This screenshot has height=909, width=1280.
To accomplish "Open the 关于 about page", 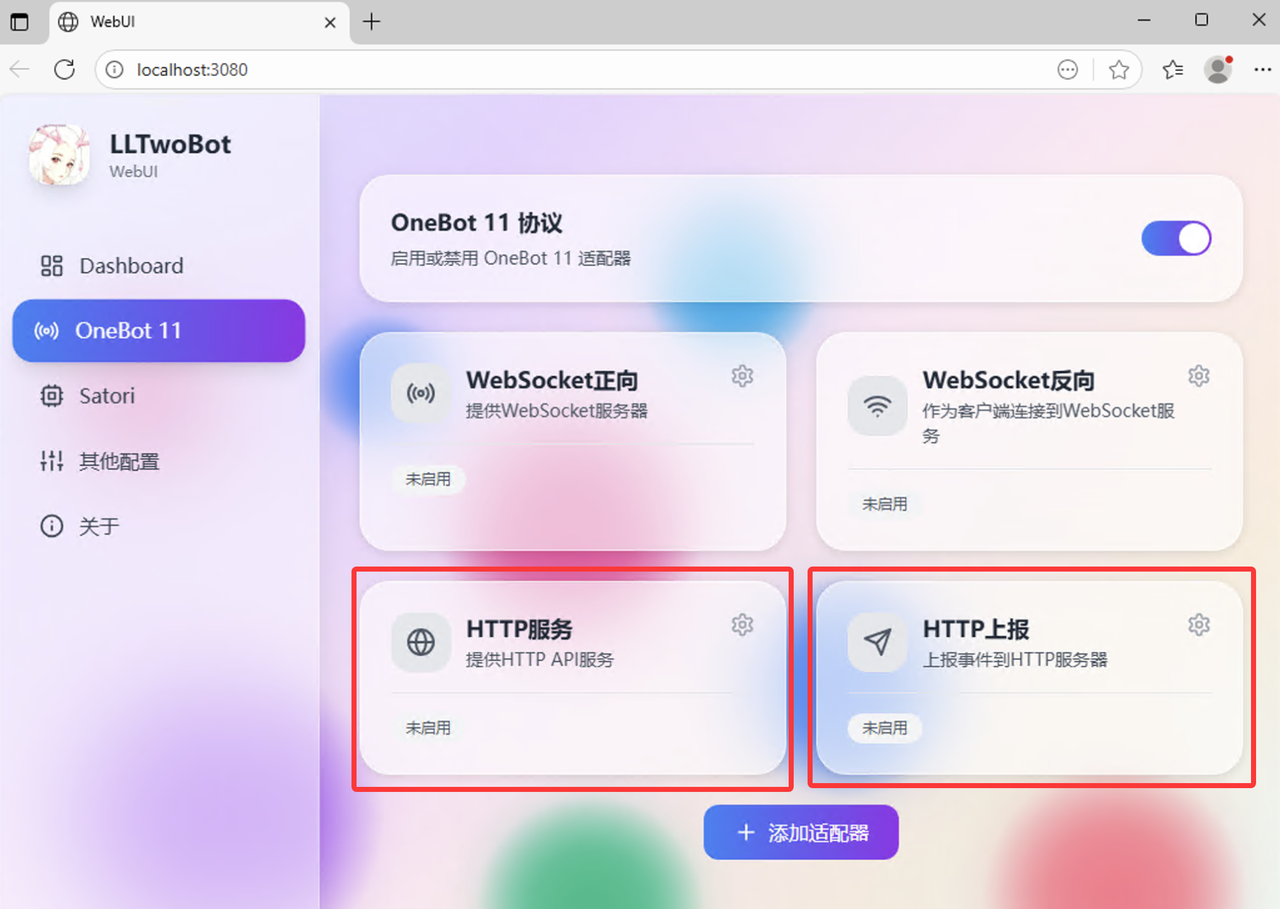I will 98,526.
